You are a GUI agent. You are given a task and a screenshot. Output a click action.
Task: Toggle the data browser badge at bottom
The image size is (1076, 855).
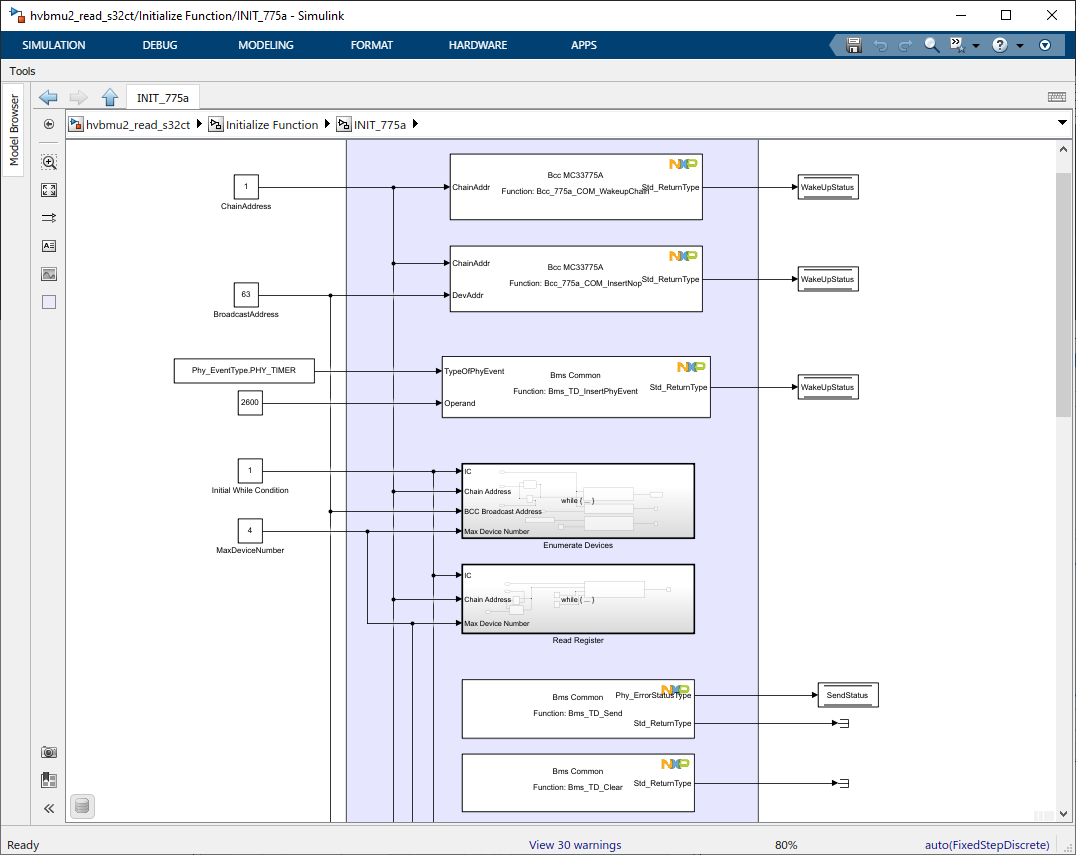[82, 806]
